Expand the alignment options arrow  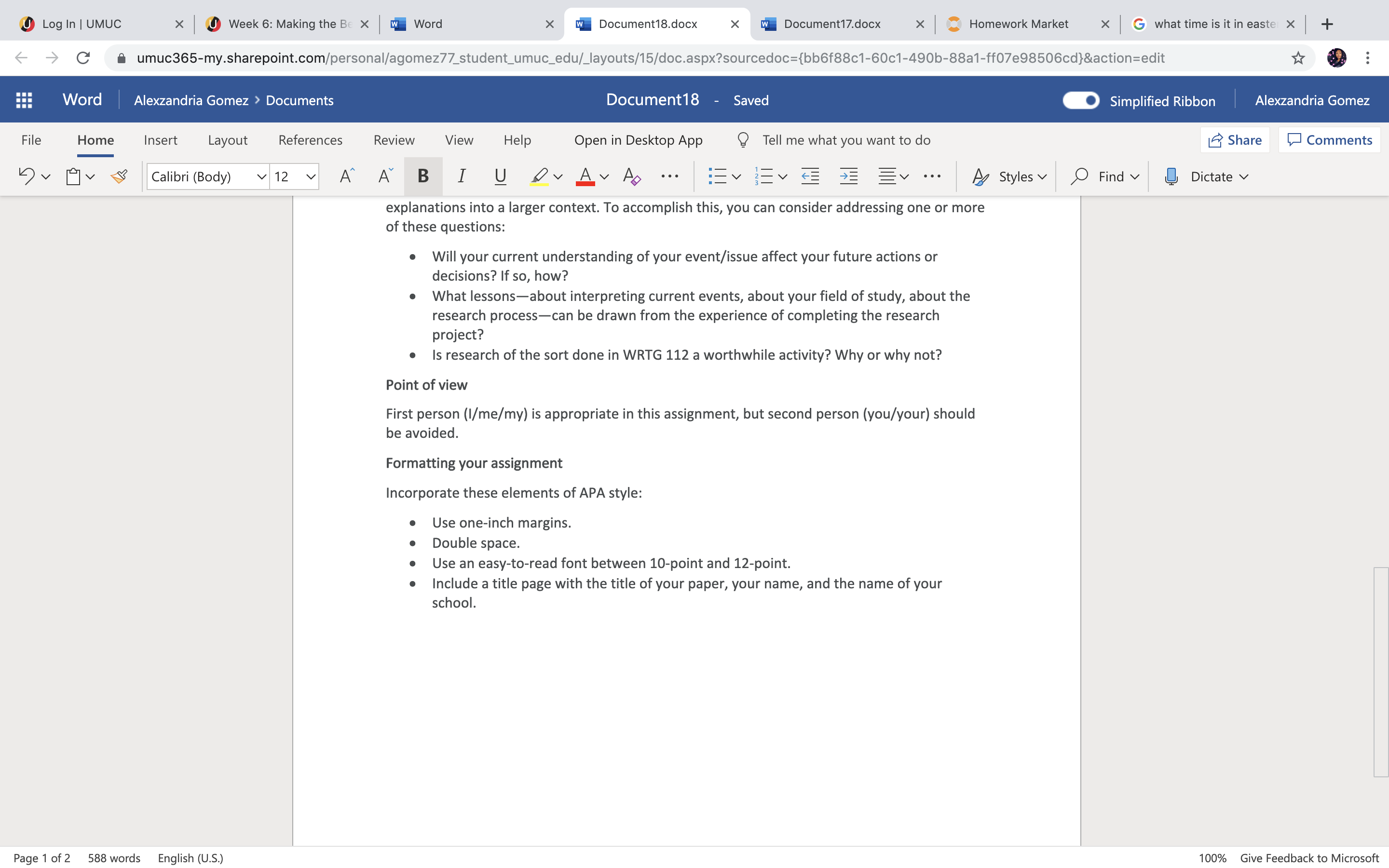[905, 177]
